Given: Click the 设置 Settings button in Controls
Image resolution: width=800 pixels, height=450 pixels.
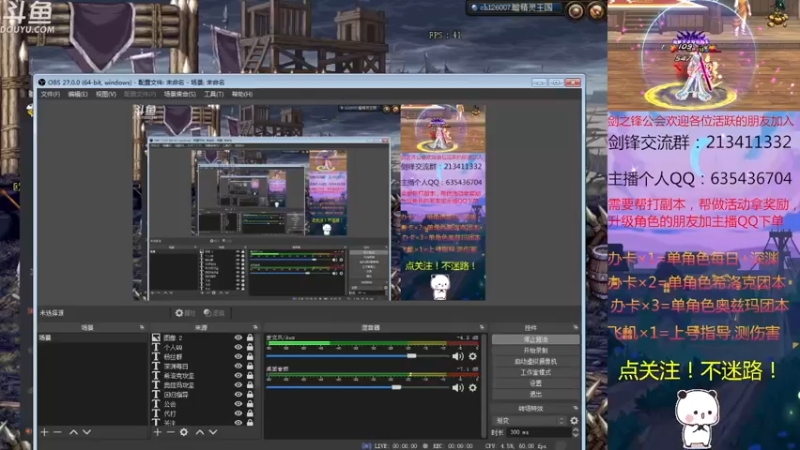Looking at the screenshot, I should pyautogui.click(x=536, y=383).
